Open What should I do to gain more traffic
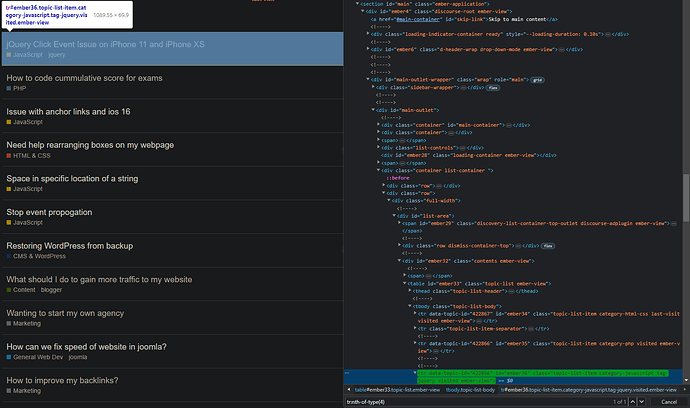 tap(99, 279)
